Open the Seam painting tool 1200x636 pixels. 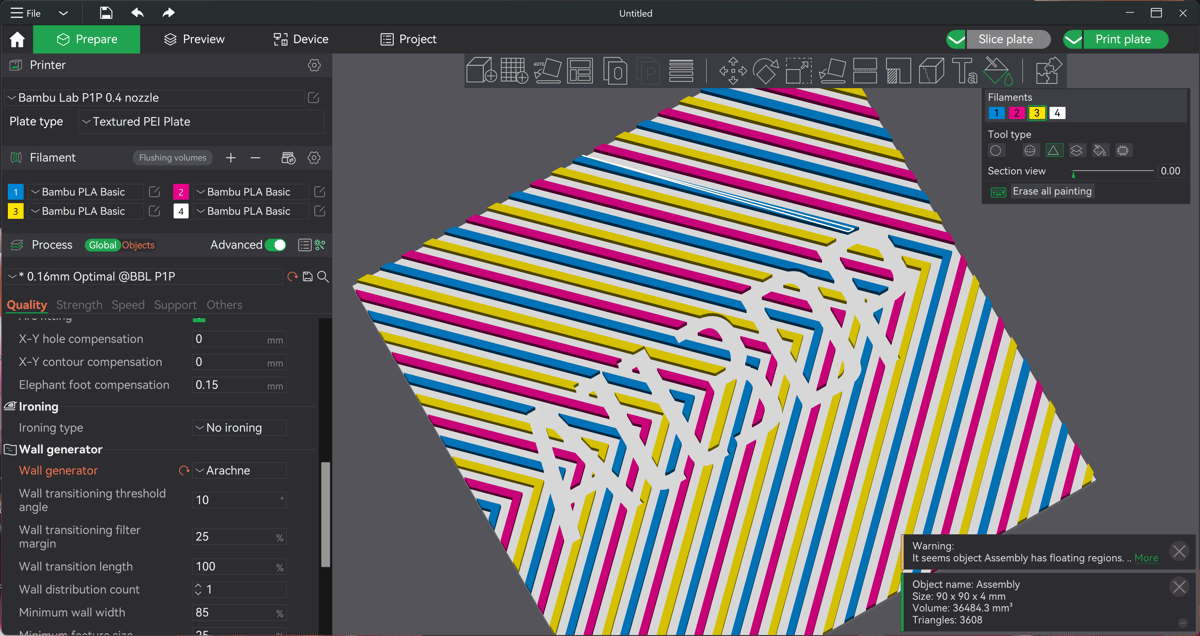tap(931, 71)
